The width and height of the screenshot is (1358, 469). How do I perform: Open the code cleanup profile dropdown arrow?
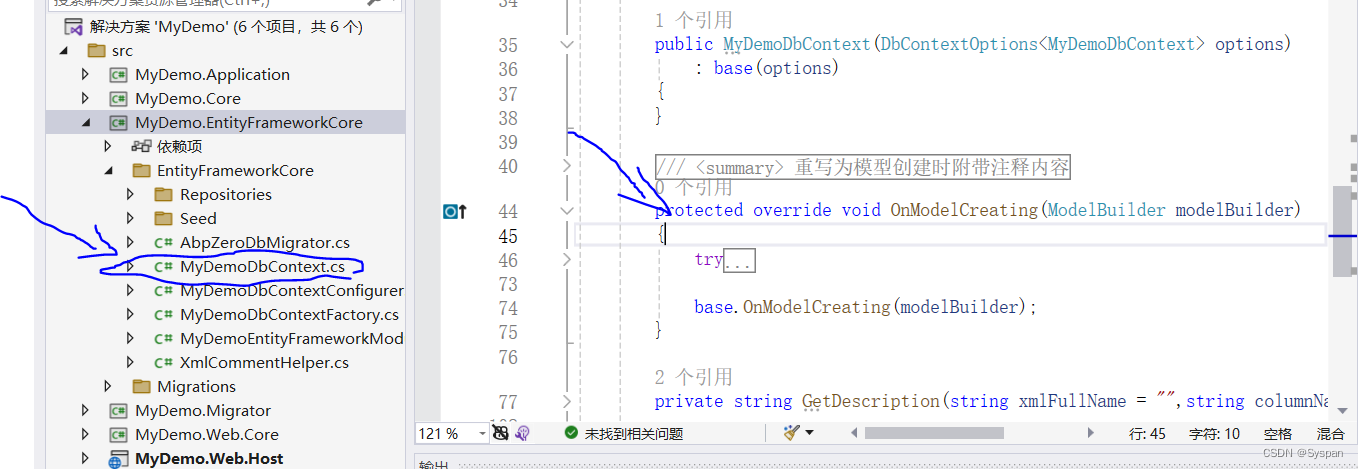809,433
